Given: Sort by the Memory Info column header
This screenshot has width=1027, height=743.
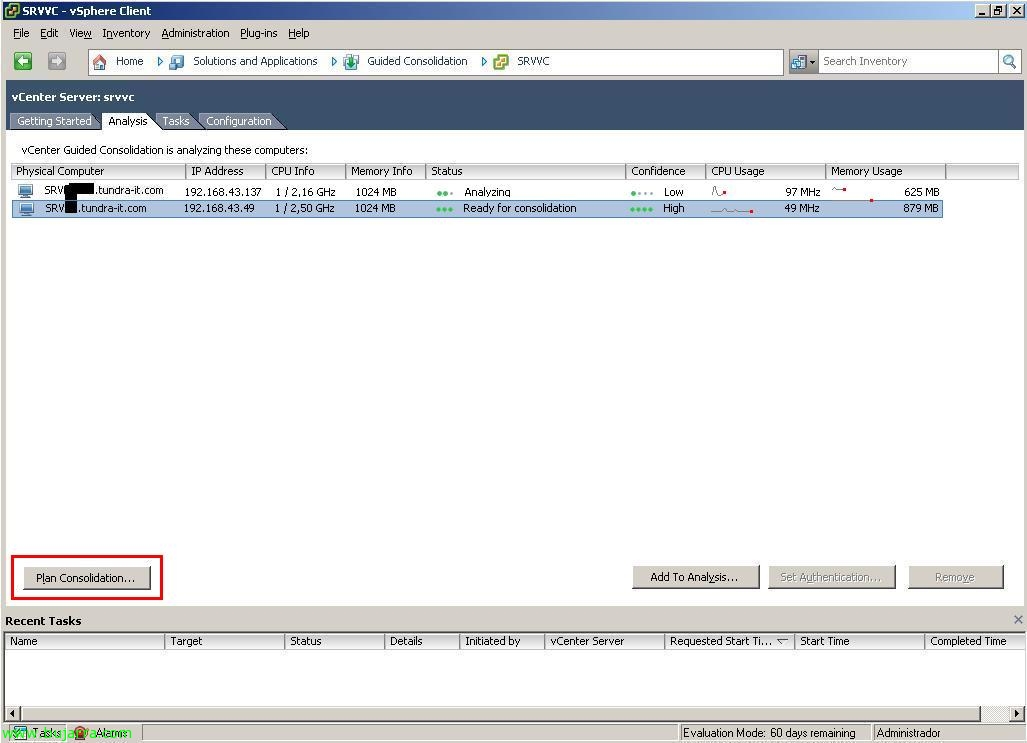Looking at the screenshot, I should click(x=385, y=171).
